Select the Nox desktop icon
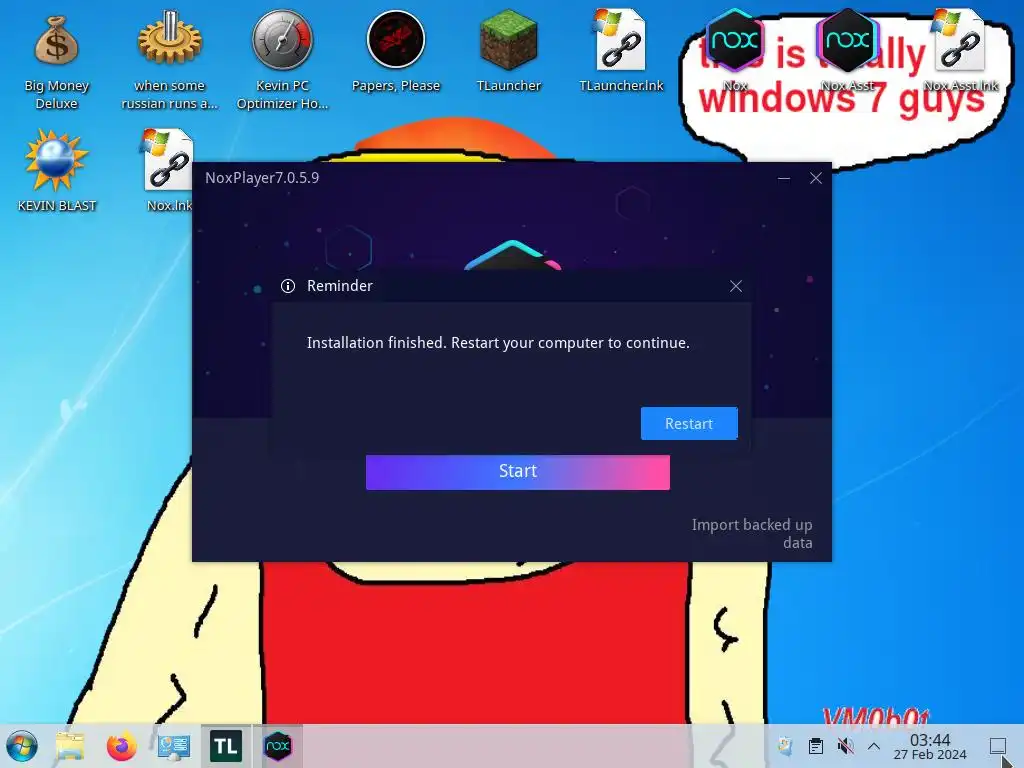The width and height of the screenshot is (1024, 768). [735, 51]
